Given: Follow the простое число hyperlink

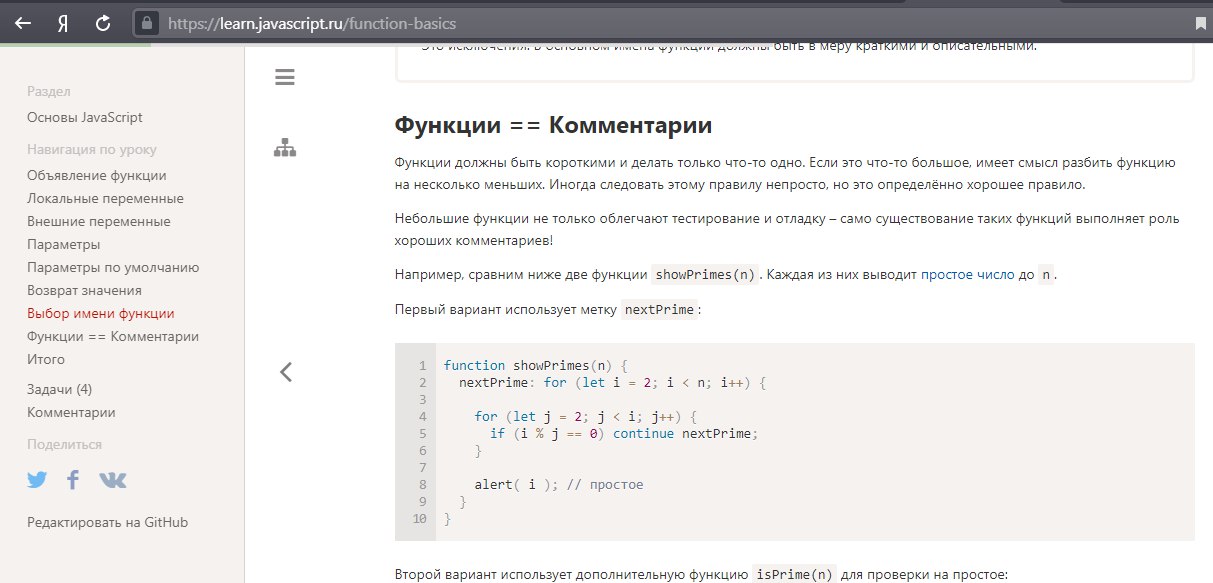Looking at the screenshot, I should pos(967,275).
